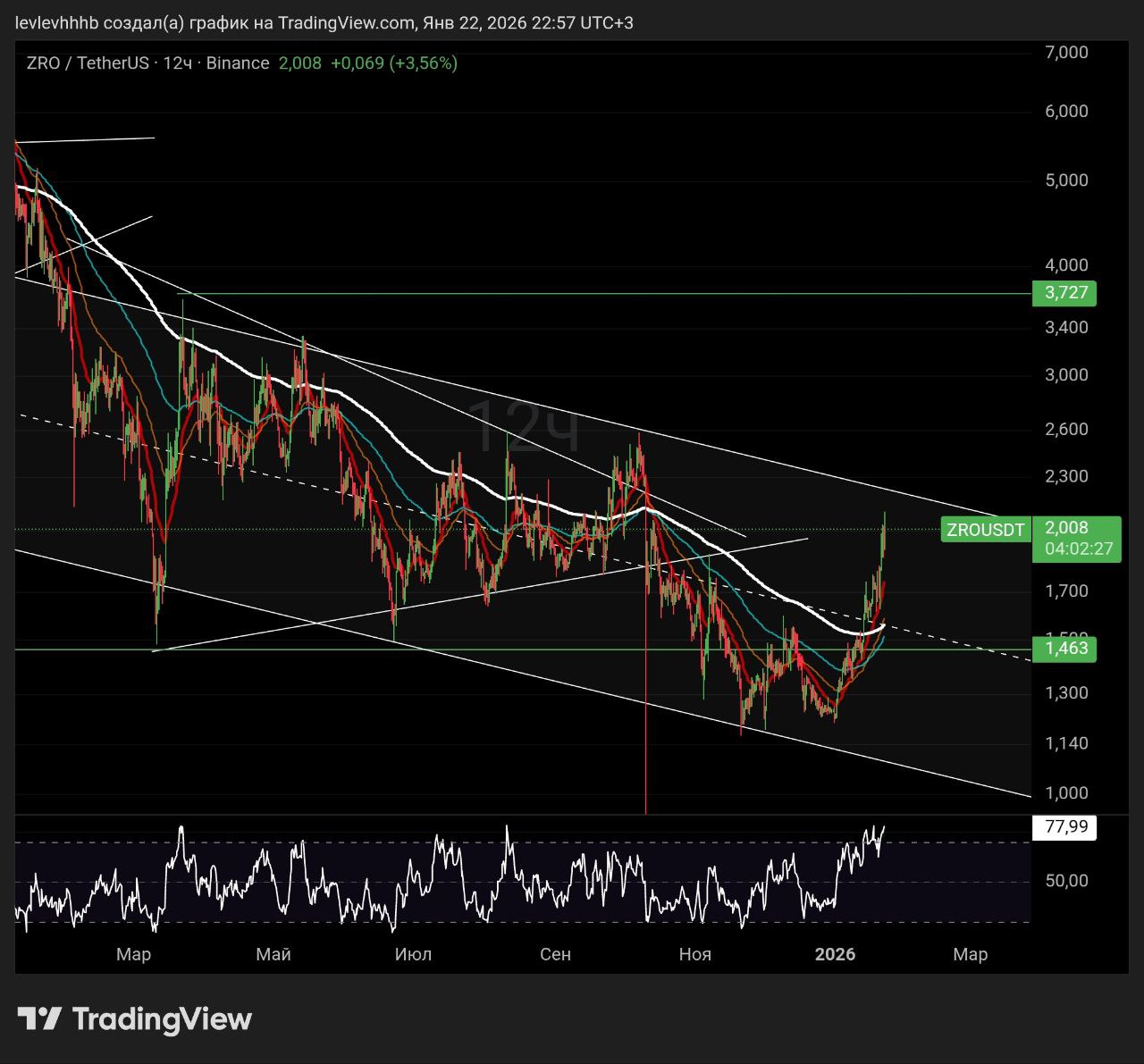Image resolution: width=1144 pixels, height=1064 pixels.
Task: Click the large 12ч watermark on chart
Action: [x=524, y=428]
